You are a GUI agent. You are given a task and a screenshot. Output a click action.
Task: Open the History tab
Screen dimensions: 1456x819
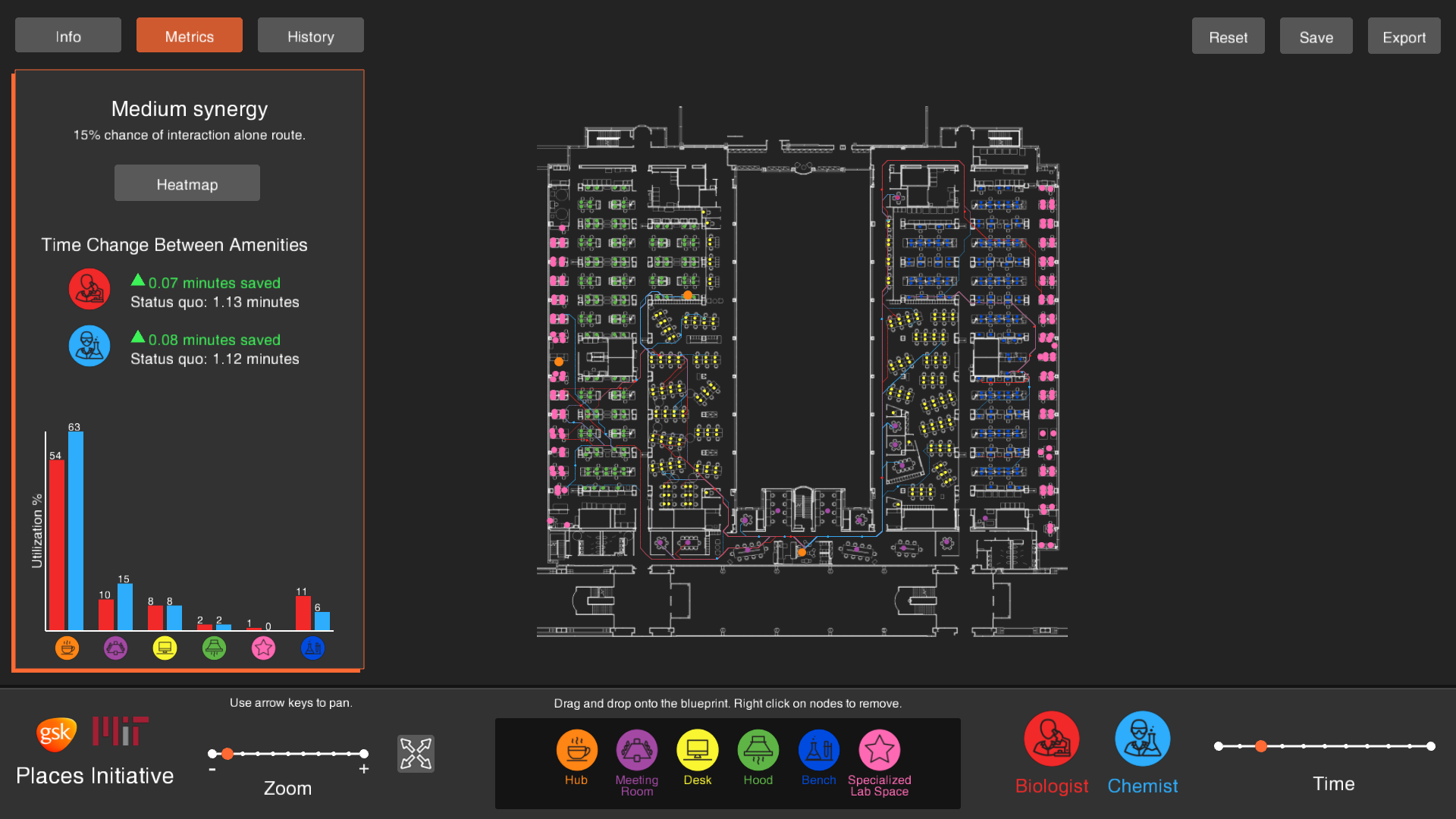pos(310,36)
